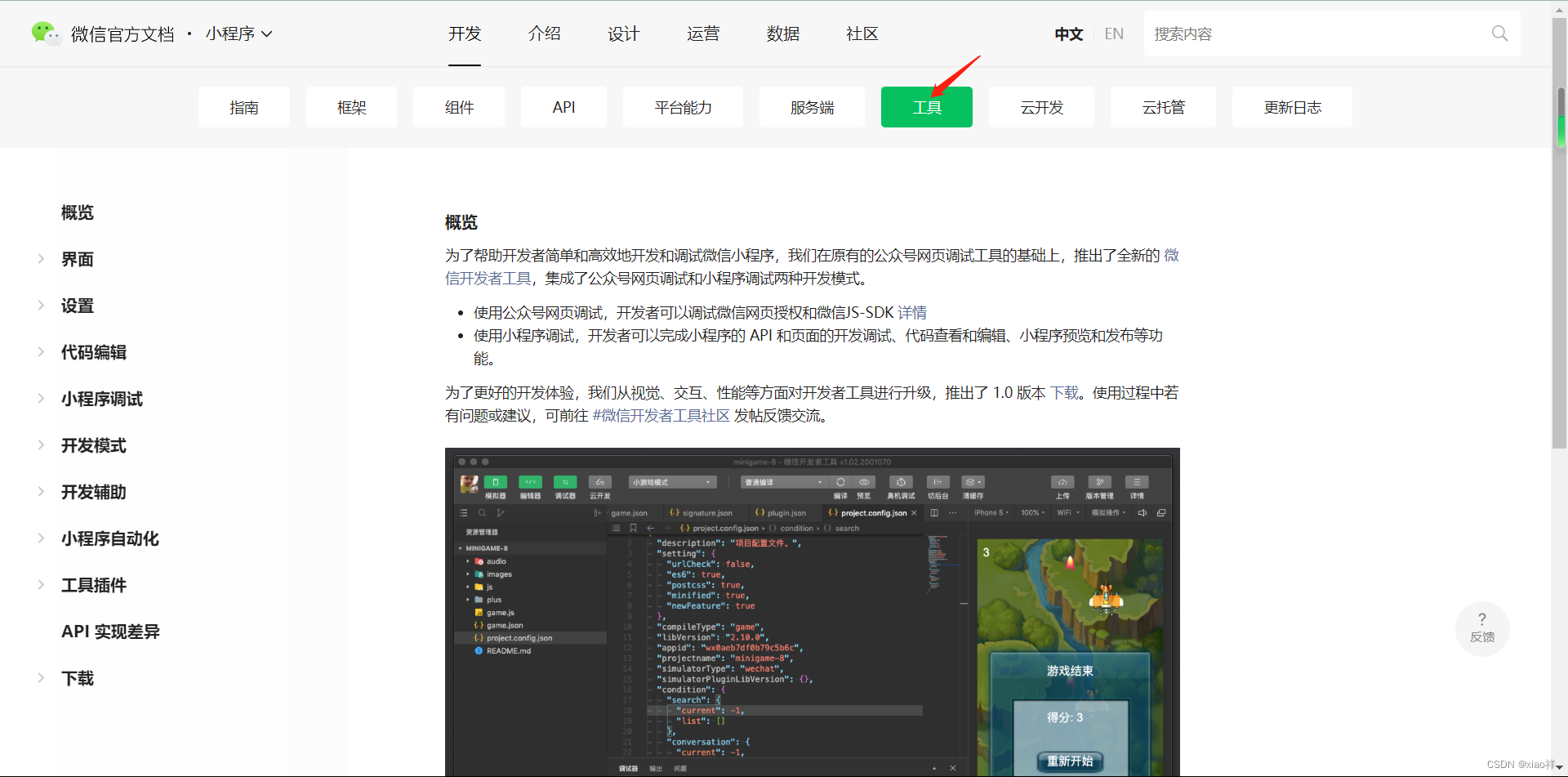The height and width of the screenshot is (777, 1568).
Task: Select the project.config.json file tab
Action: pyautogui.click(x=868, y=512)
